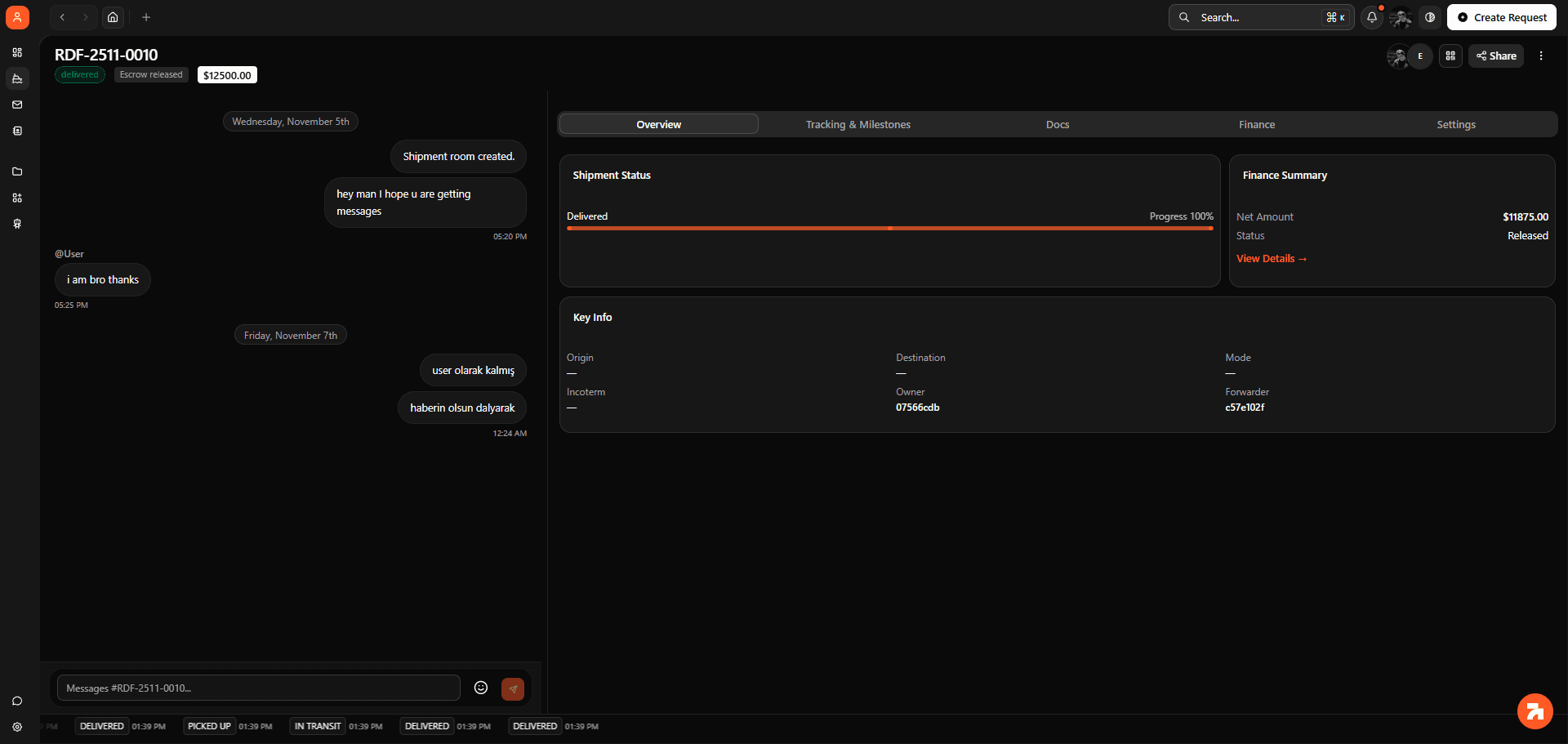1568x744 pixels.
Task: Open the notifications bell
Action: coord(1371,17)
